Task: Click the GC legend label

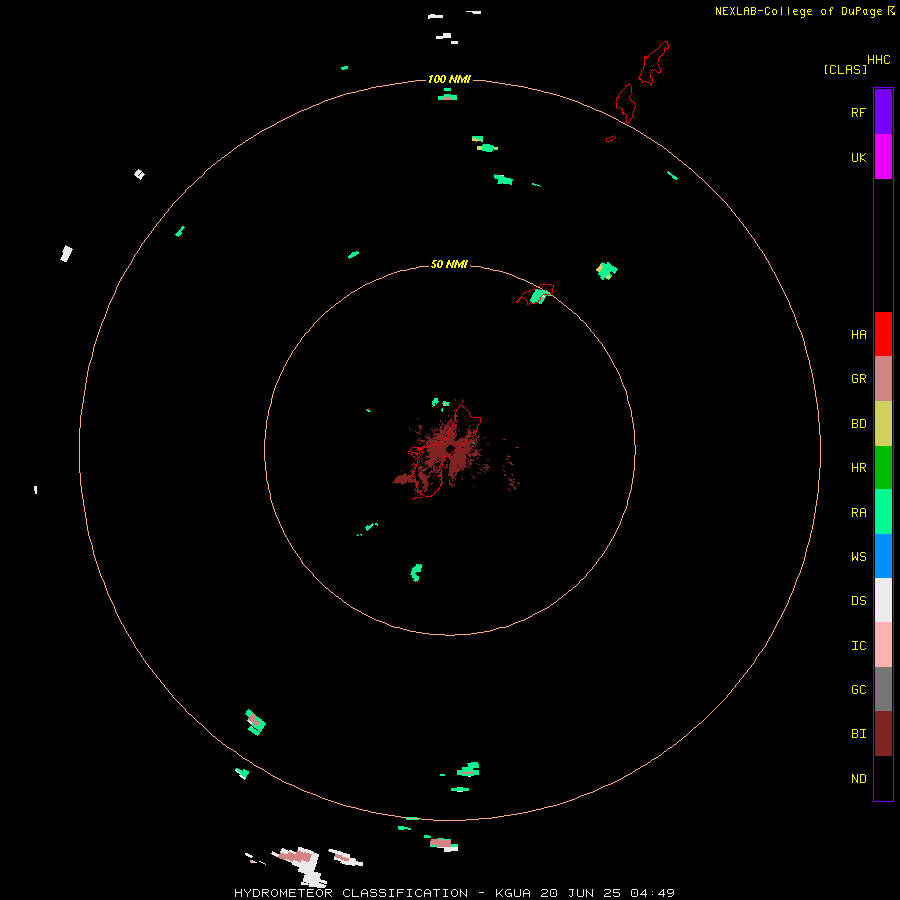Action: (x=858, y=690)
